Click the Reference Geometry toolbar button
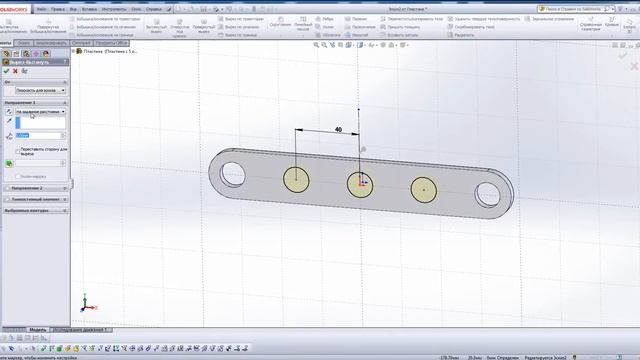Screen dimensions: 640x360 pyautogui.click(x=591, y=24)
